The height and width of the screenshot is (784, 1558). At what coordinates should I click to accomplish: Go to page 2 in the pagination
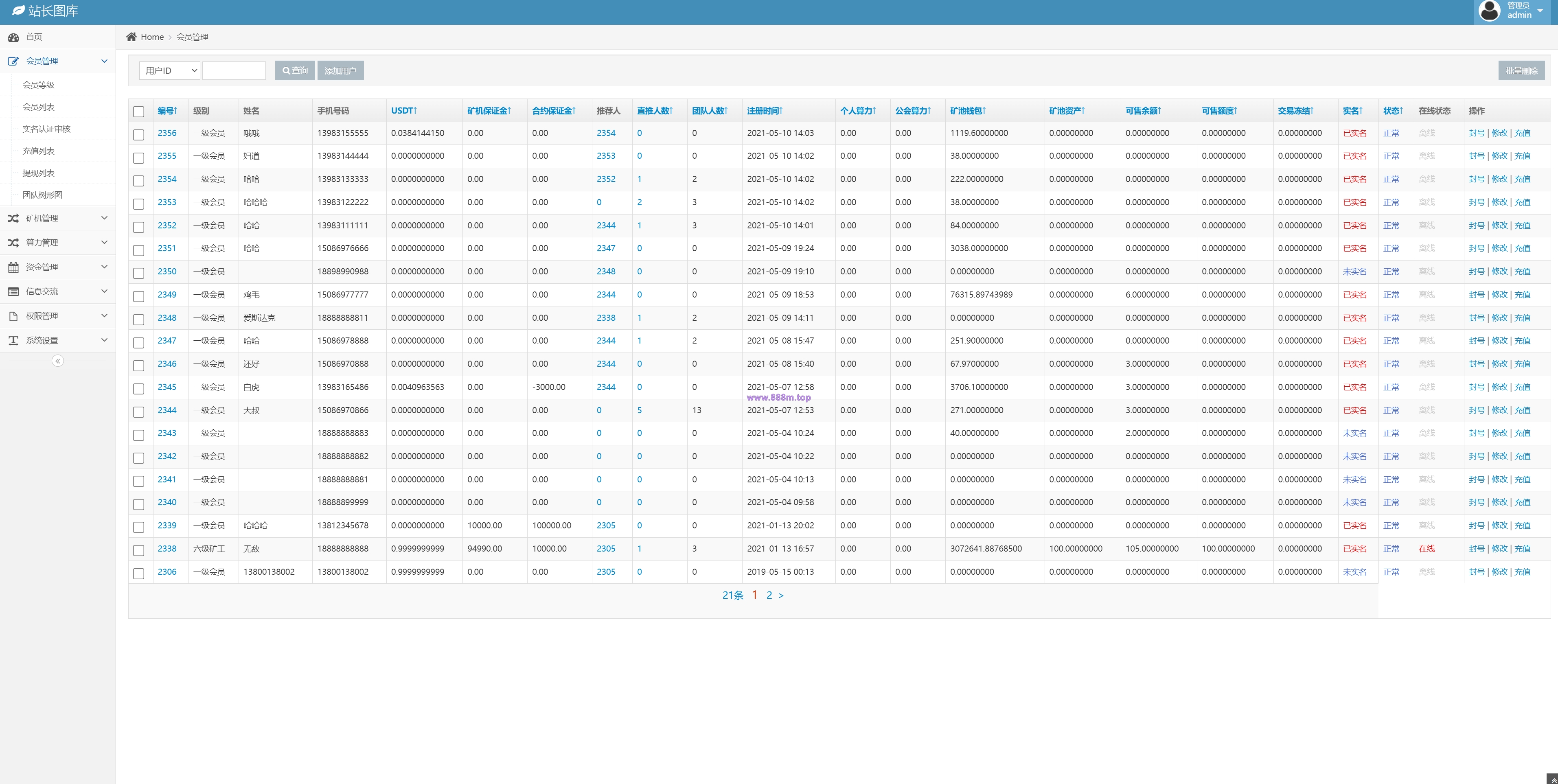click(x=769, y=595)
